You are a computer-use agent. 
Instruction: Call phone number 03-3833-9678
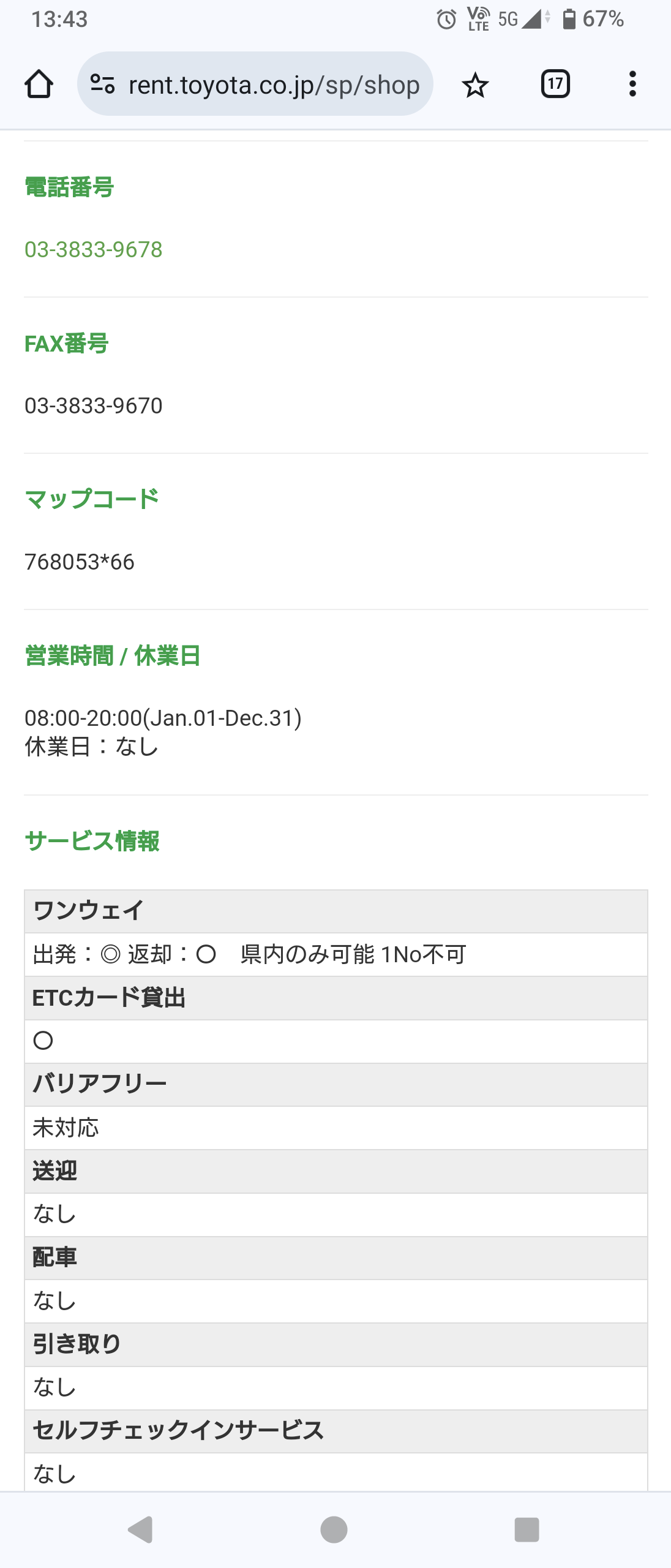94,249
